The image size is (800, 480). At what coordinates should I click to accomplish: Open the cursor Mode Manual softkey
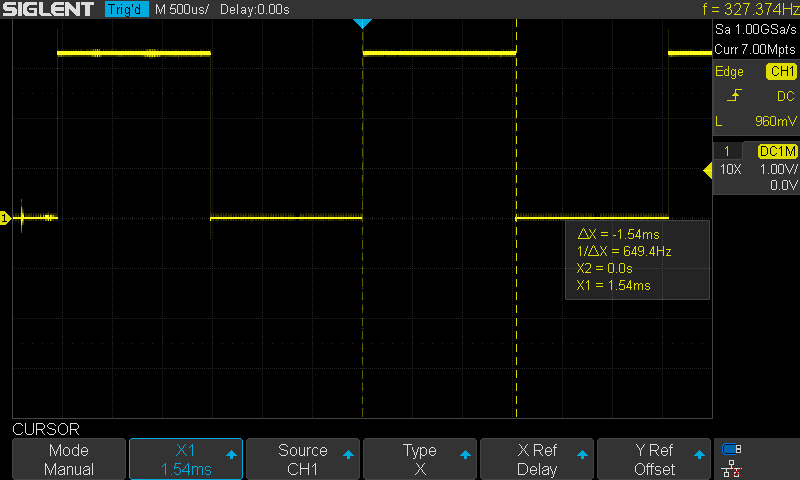coord(69,459)
